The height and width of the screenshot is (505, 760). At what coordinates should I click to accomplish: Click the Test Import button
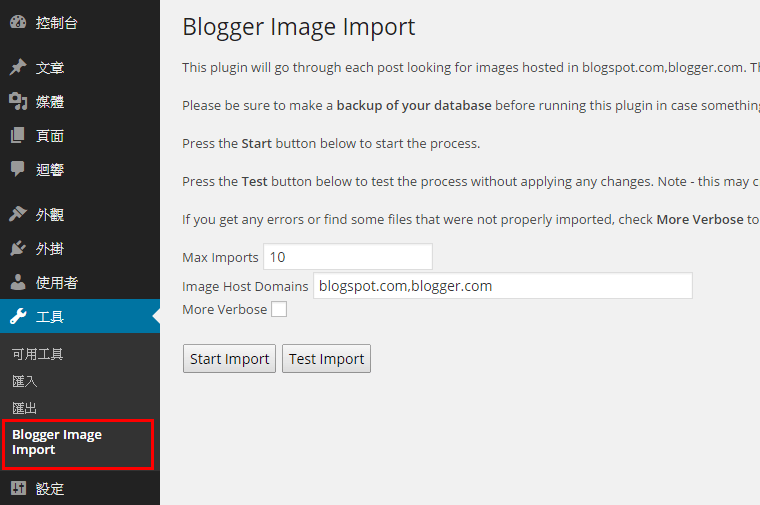pyautogui.click(x=326, y=359)
